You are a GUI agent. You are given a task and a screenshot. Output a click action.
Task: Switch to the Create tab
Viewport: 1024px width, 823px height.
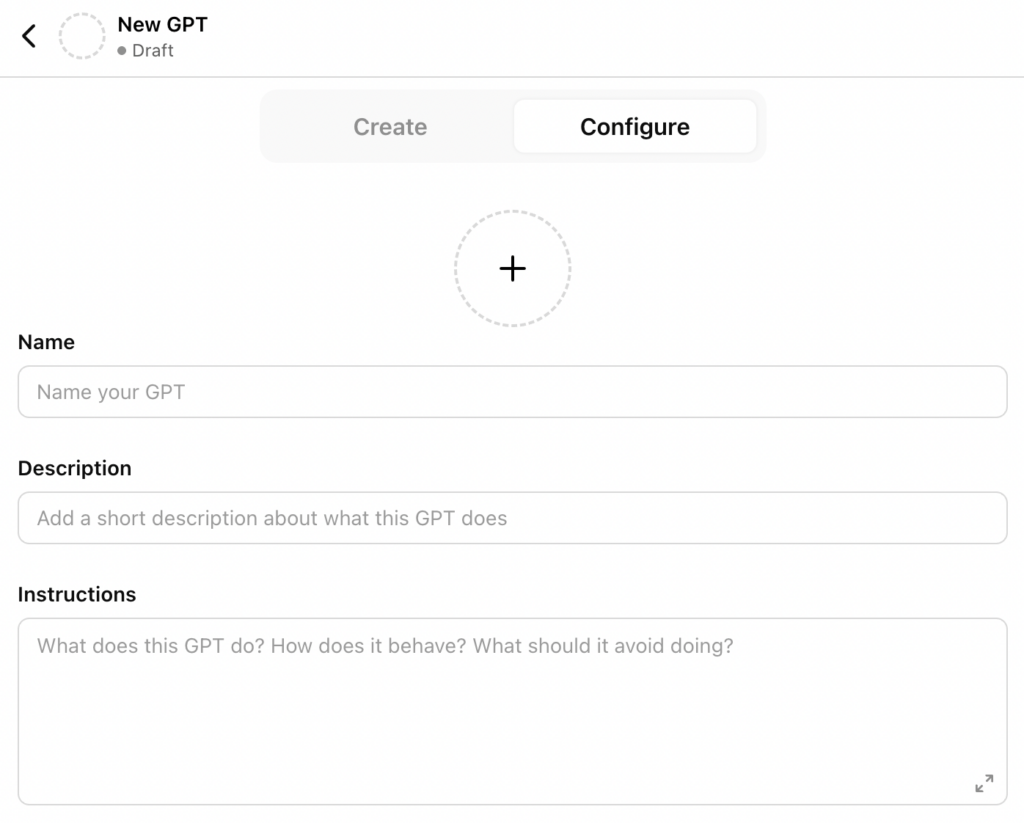(x=390, y=127)
